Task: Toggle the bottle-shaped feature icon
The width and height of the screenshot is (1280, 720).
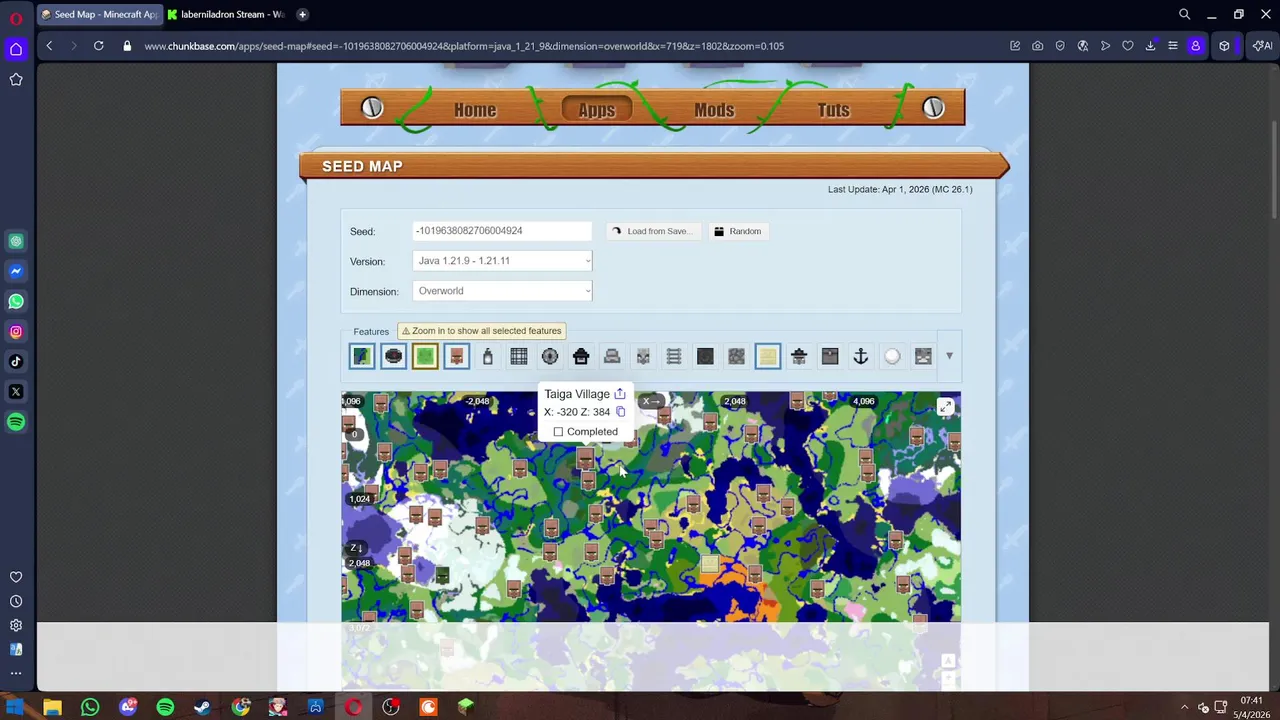Action: 487,356
